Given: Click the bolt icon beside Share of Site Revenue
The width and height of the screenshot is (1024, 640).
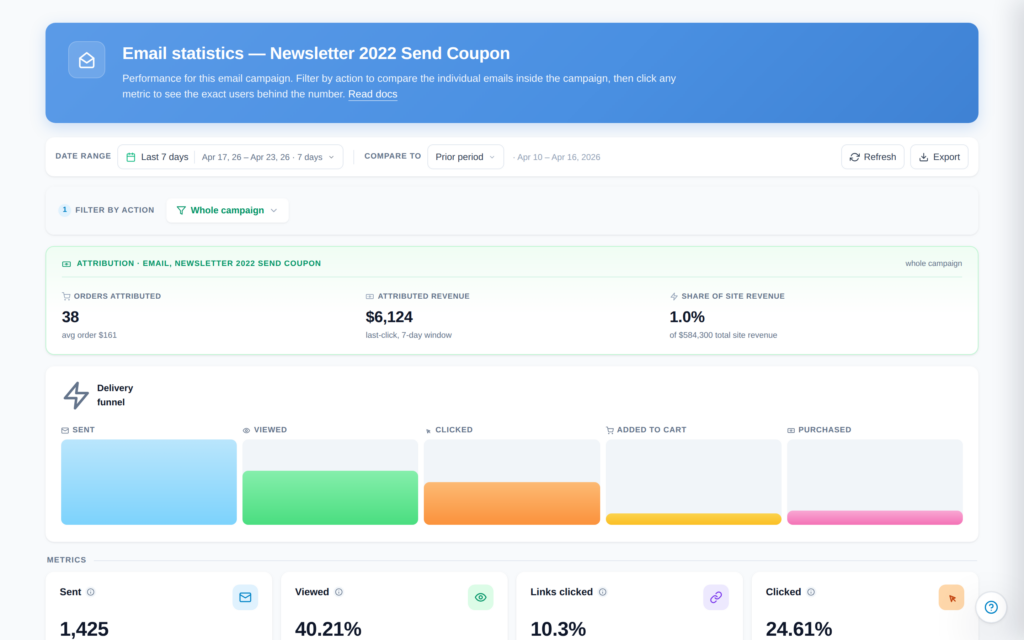Looking at the screenshot, I should point(674,296).
